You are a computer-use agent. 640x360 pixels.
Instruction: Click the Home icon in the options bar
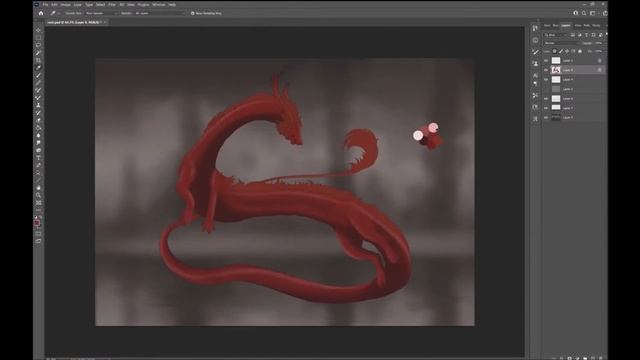click(x=41, y=13)
